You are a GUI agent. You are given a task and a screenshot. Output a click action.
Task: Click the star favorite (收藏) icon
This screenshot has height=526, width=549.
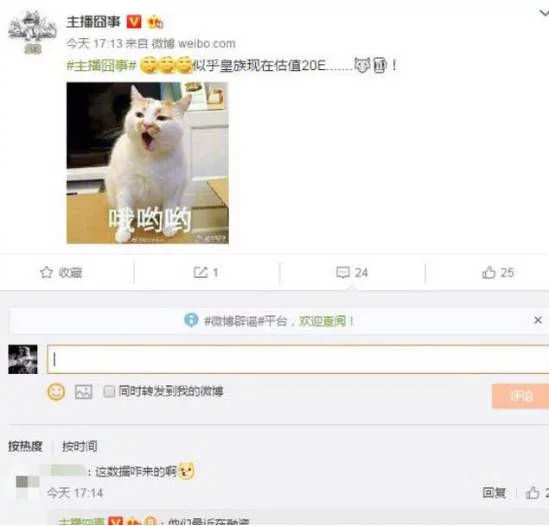[47, 272]
